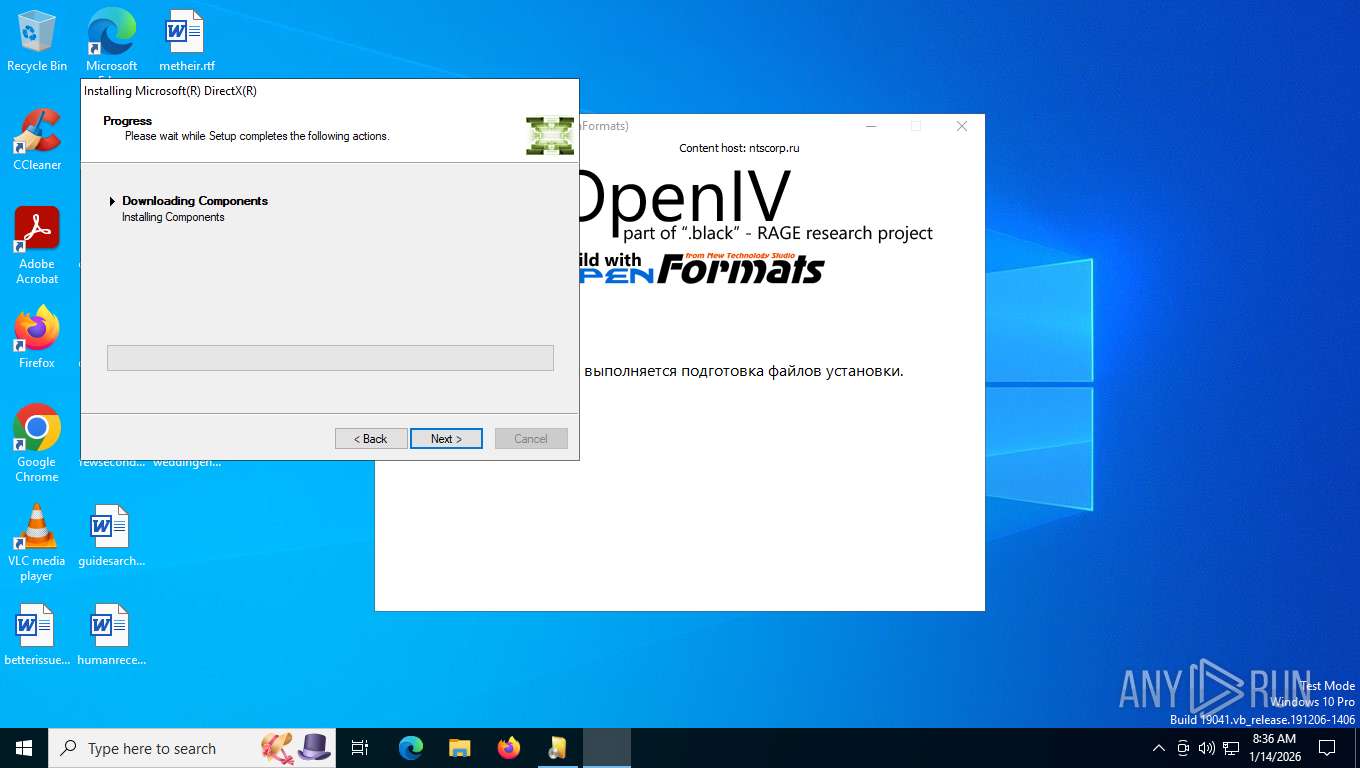
Task: Click the DirectX logo in setup header
Action: [550, 135]
